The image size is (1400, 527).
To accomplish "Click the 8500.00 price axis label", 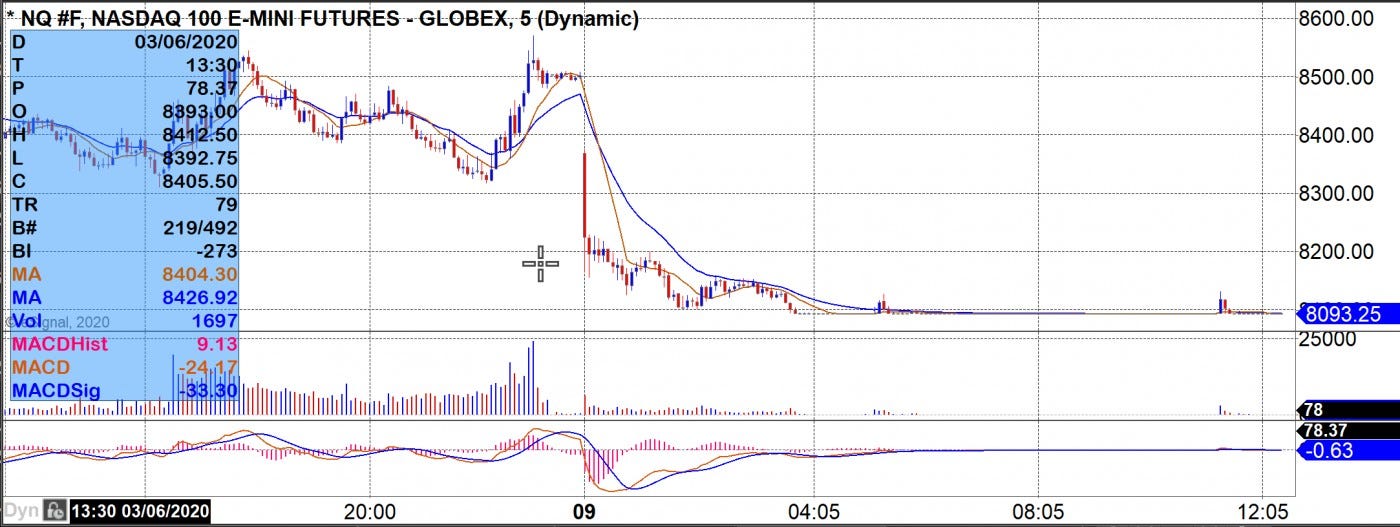I will coord(1335,77).
